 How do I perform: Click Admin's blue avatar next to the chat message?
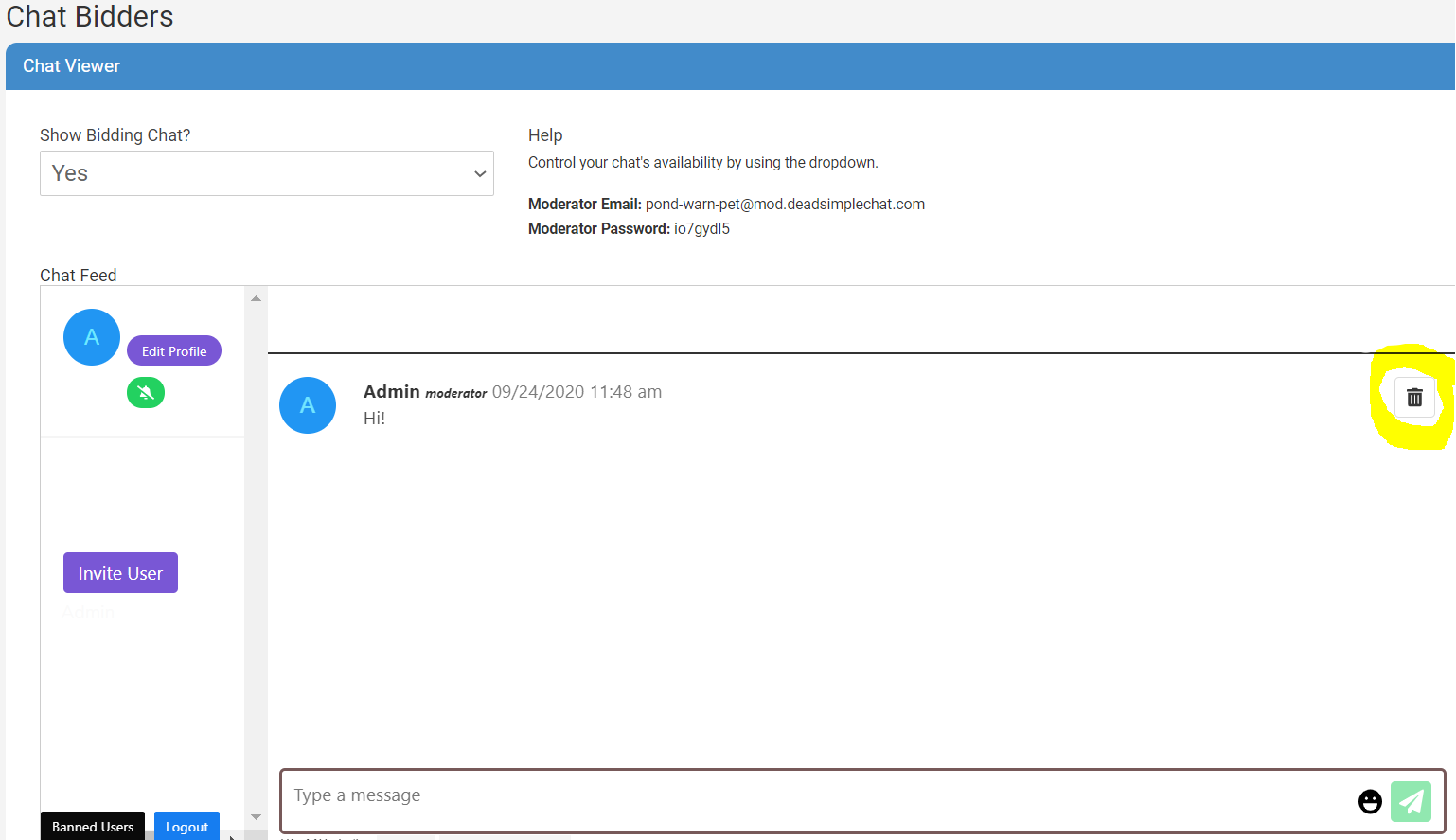coord(308,405)
